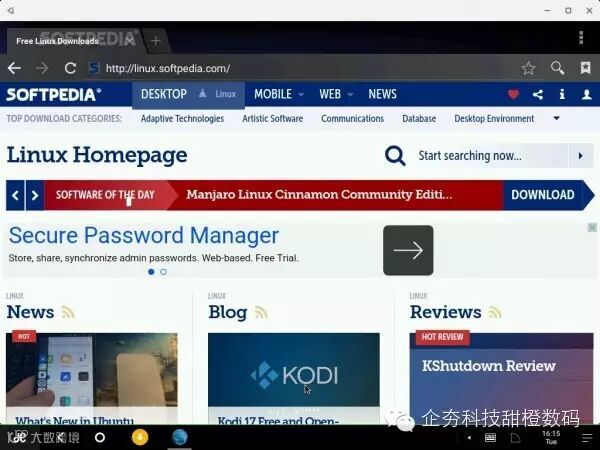Open the globe browser app in taskbar
The height and width of the screenshot is (450, 600).
click(x=179, y=437)
